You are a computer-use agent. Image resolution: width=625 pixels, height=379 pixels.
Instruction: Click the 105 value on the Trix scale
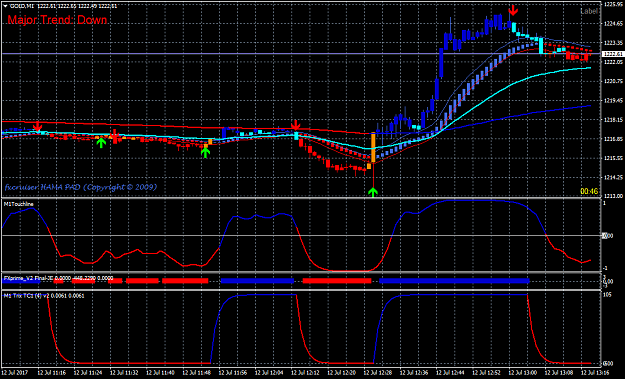point(607,295)
